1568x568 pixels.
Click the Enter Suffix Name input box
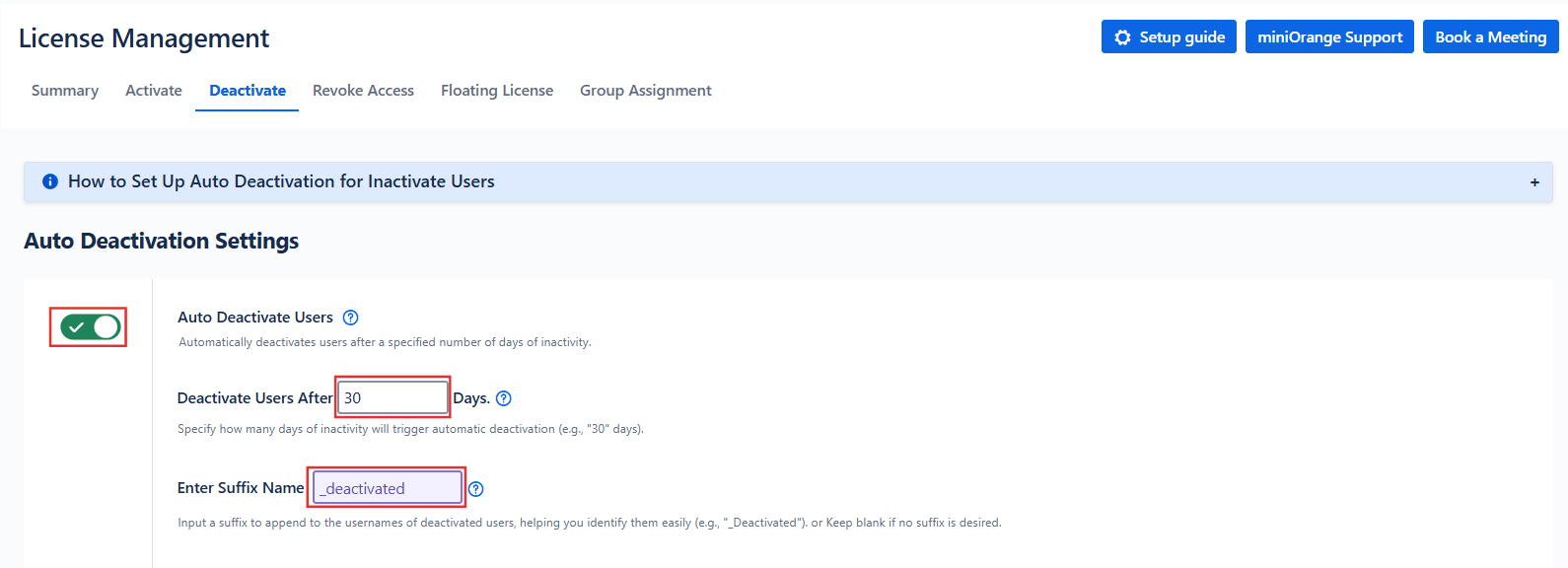coord(387,488)
